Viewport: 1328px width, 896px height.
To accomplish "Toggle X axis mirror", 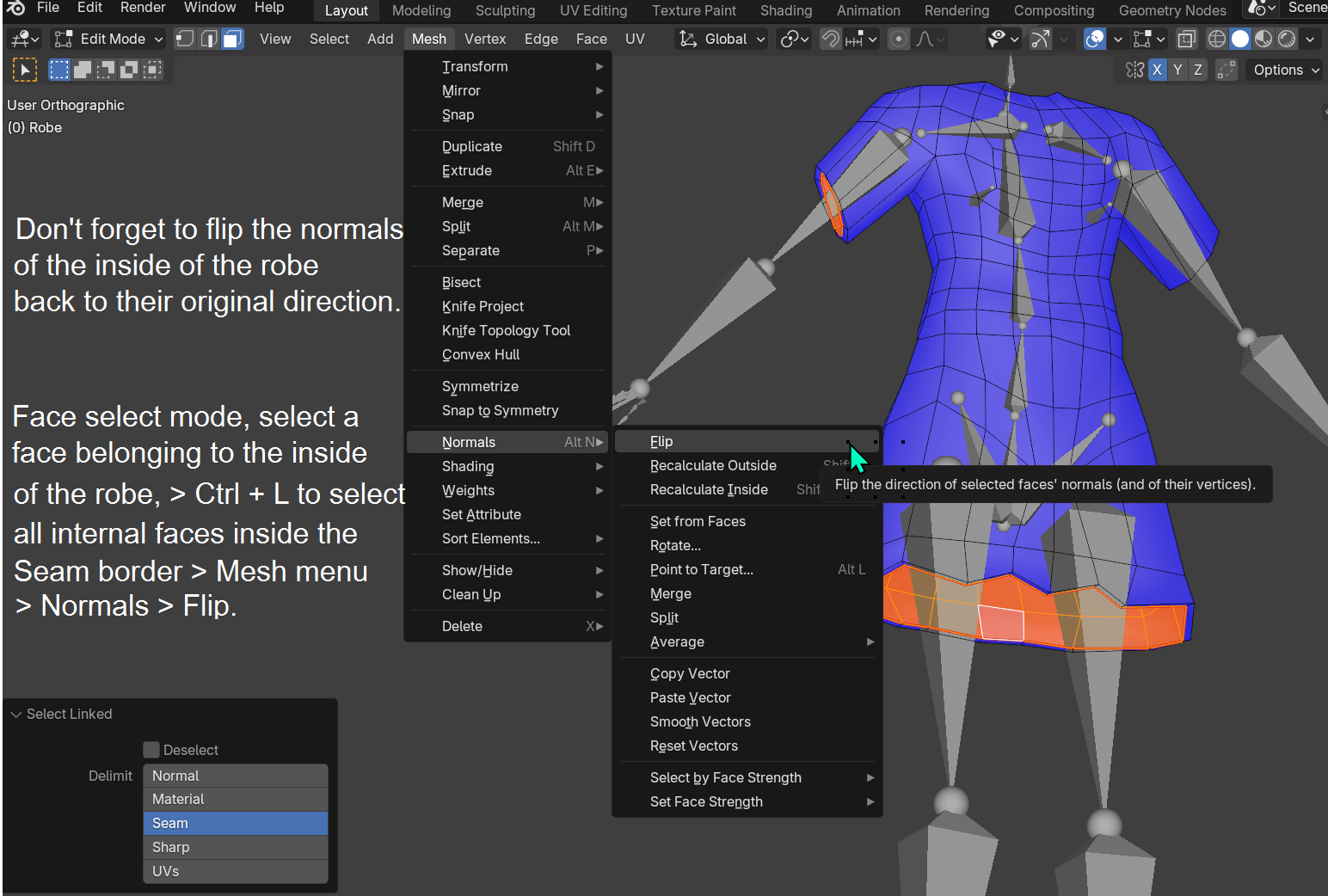I will tap(1157, 70).
